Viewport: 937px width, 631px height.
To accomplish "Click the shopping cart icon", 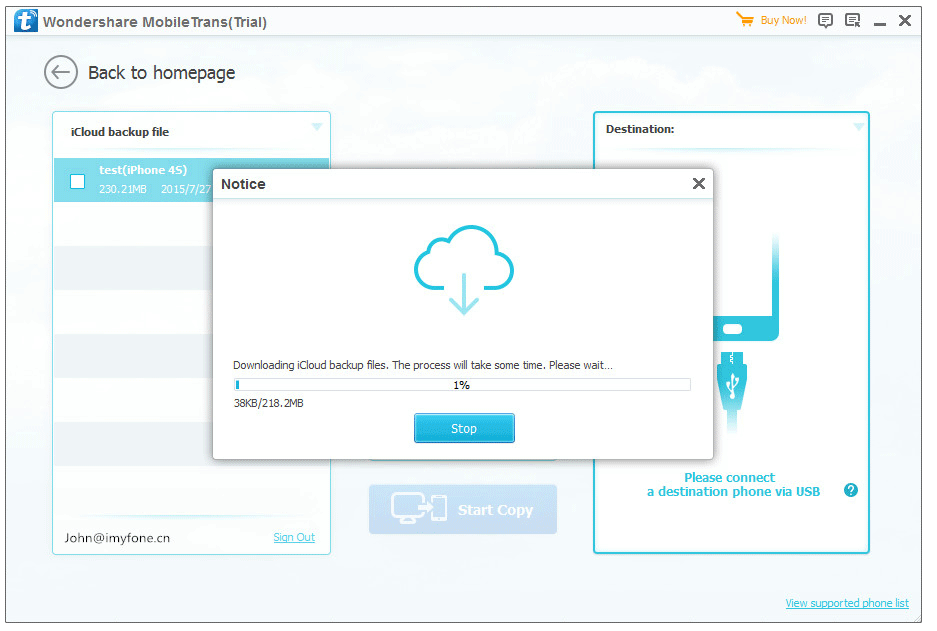I will click(x=745, y=20).
